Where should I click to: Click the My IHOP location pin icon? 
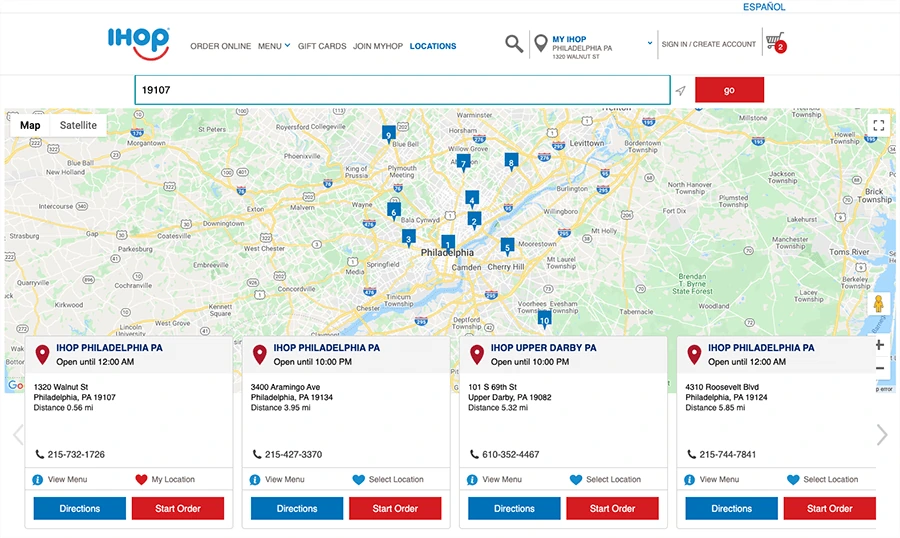[x=540, y=44]
